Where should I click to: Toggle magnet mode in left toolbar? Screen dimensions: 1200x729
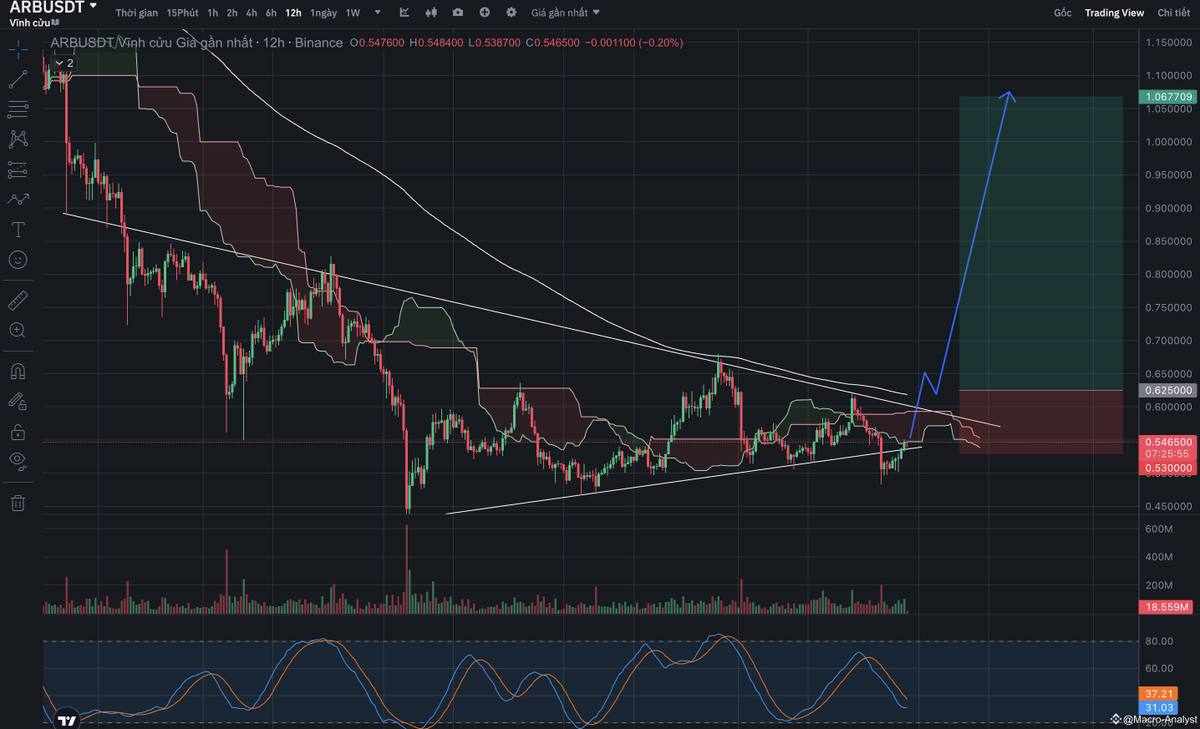click(17, 370)
